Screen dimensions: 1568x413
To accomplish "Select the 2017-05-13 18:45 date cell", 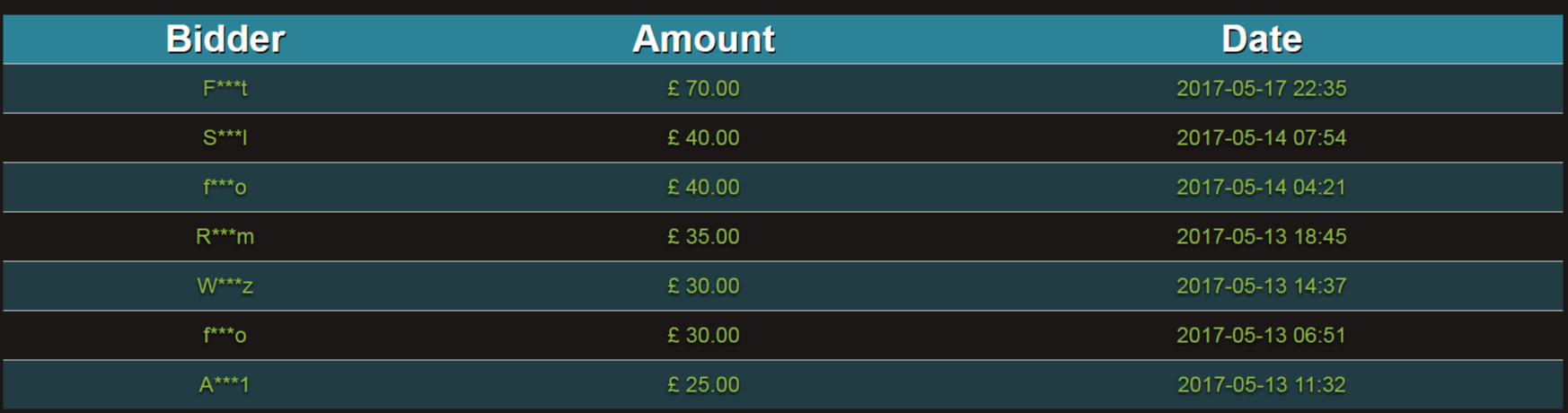I will (x=1261, y=237).
